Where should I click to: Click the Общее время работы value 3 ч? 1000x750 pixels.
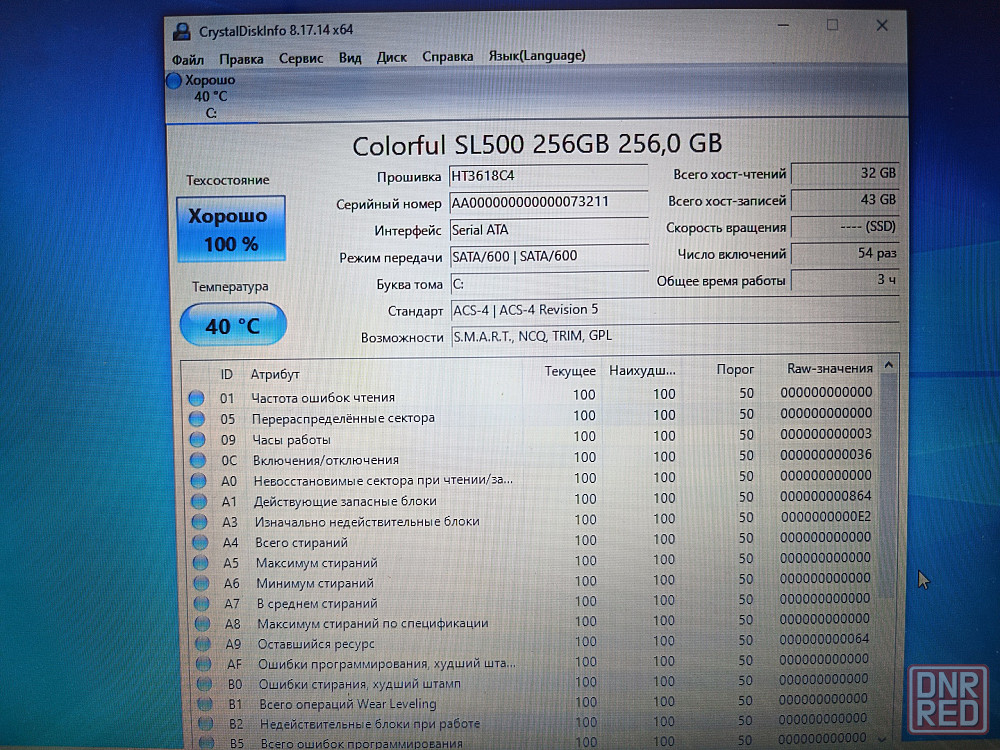[845, 279]
